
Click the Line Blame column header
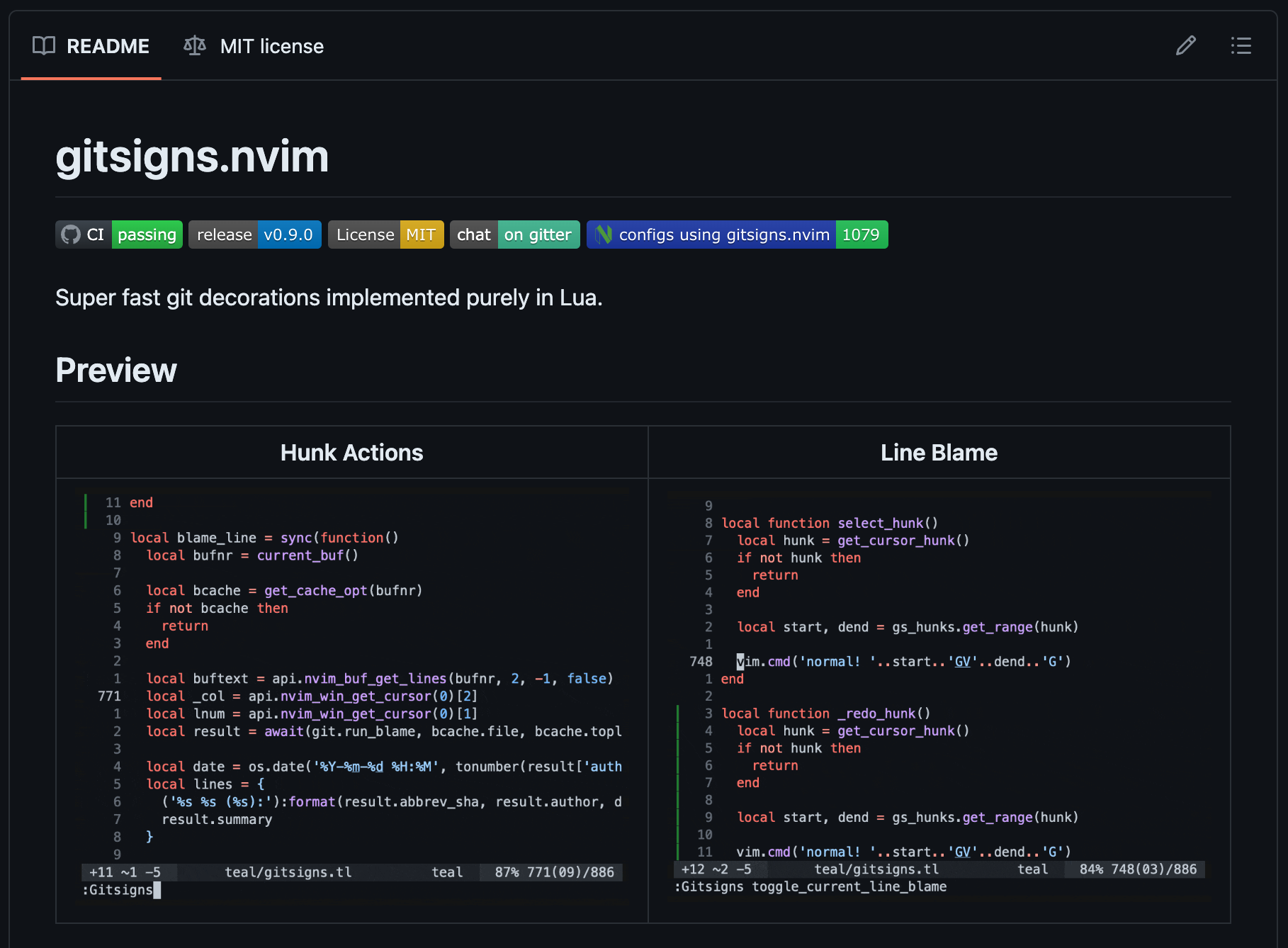(x=939, y=453)
